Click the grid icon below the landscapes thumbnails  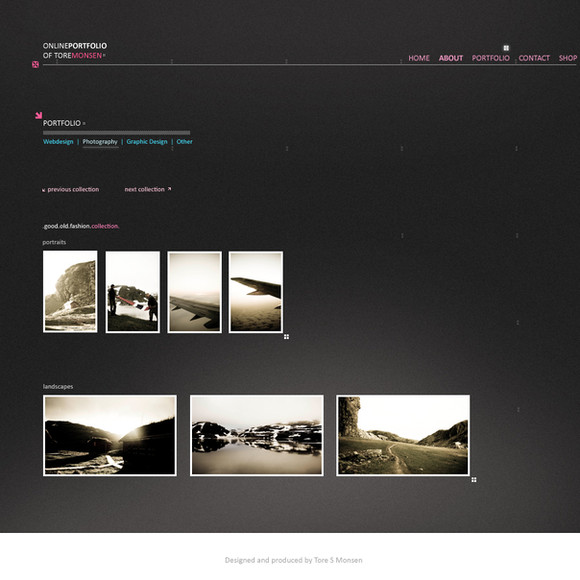click(474, 480)
